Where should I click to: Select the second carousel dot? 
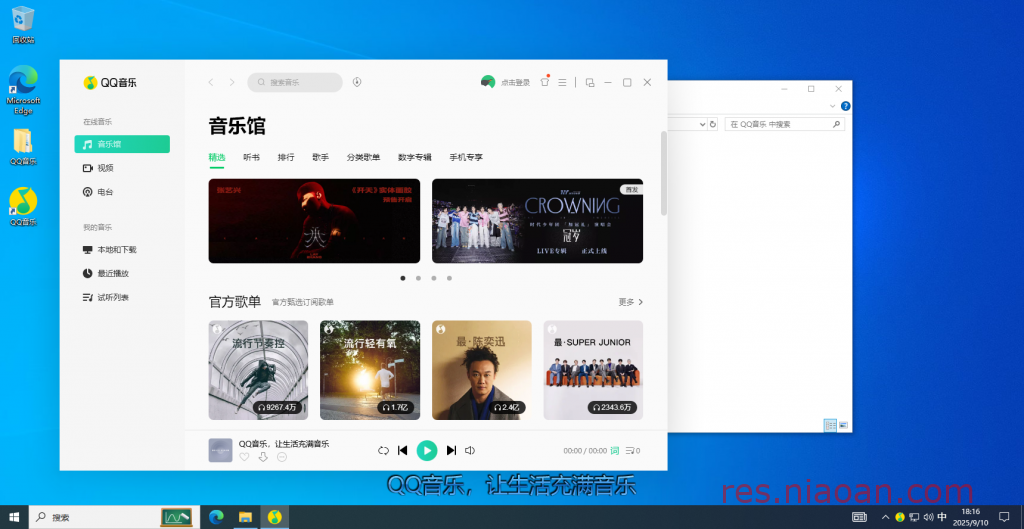(x=419, y=278)
